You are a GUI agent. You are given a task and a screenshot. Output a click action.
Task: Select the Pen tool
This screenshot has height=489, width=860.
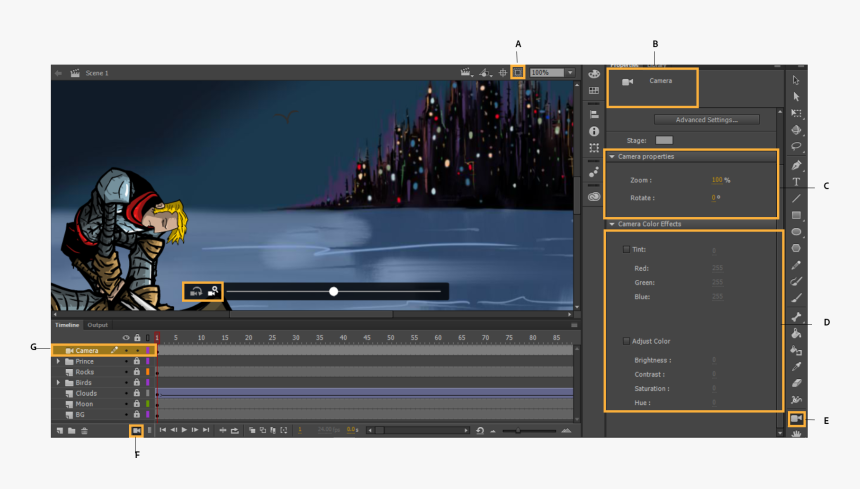[796, 165]
